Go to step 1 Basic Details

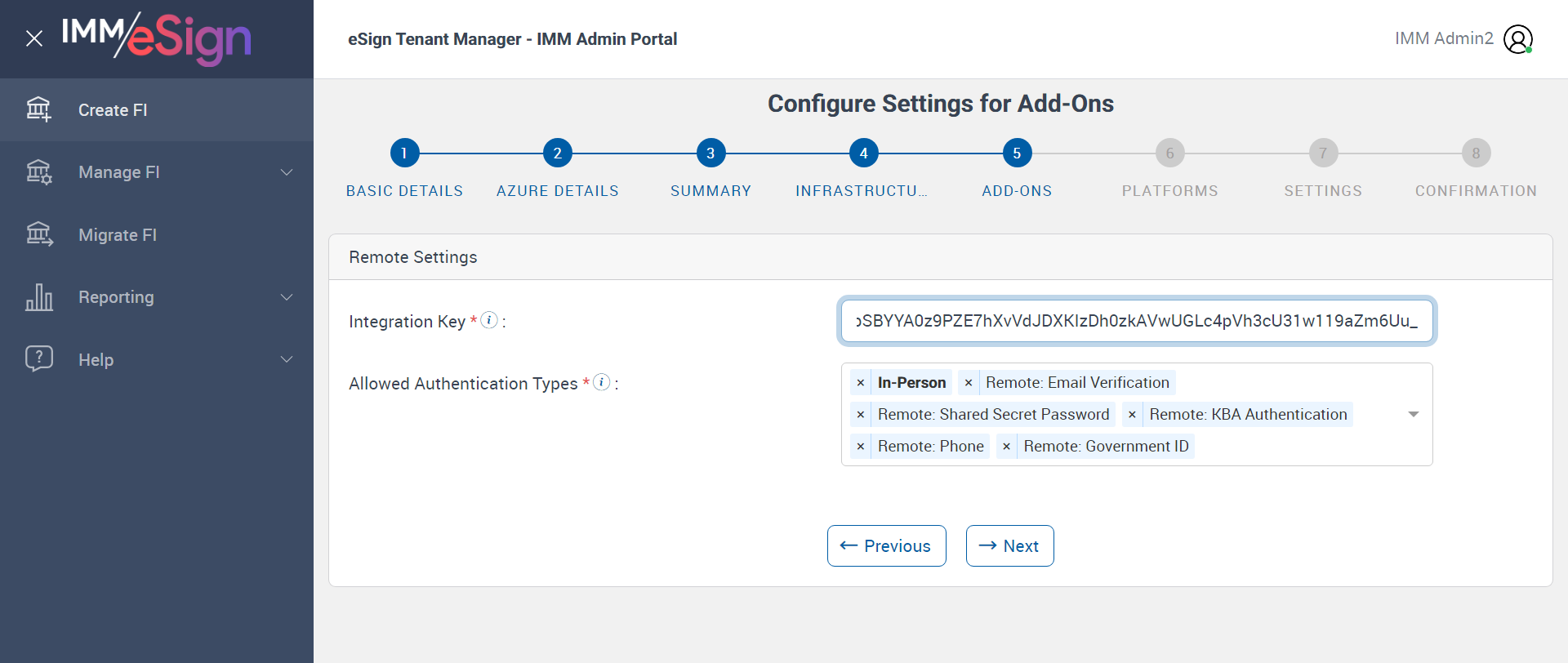[x=404, y=153]
